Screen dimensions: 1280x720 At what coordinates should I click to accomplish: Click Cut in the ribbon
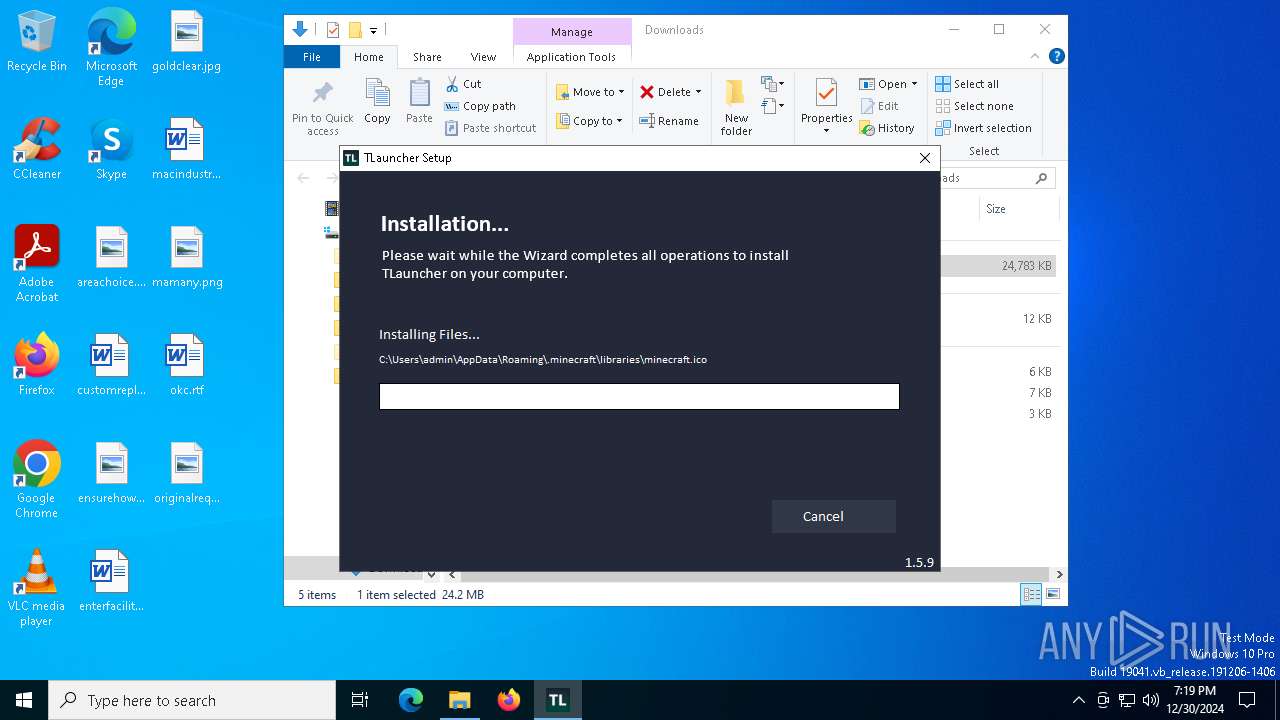[463, 84]
